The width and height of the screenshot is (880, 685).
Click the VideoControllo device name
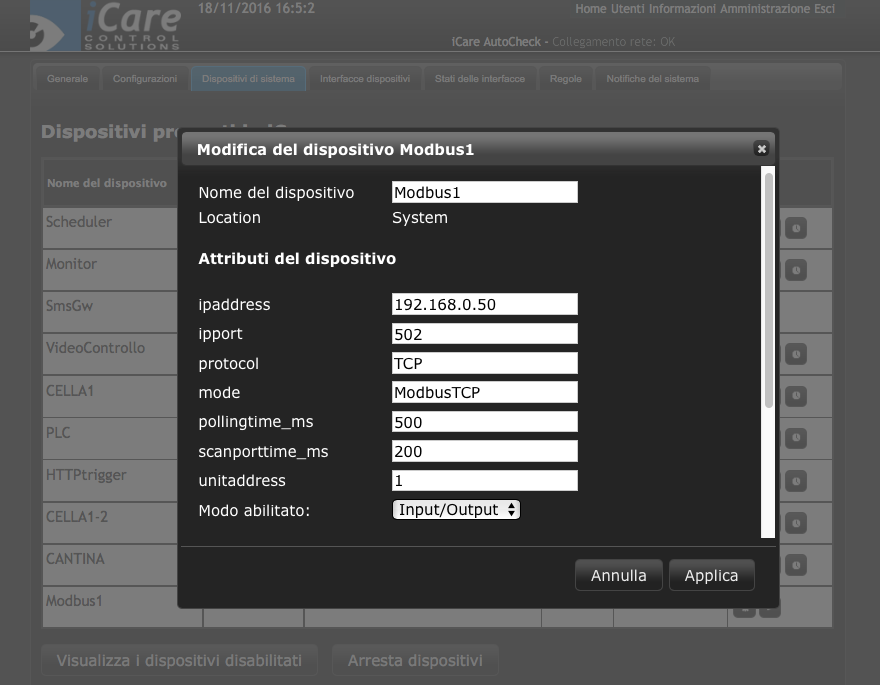click(x=95, y=348)
